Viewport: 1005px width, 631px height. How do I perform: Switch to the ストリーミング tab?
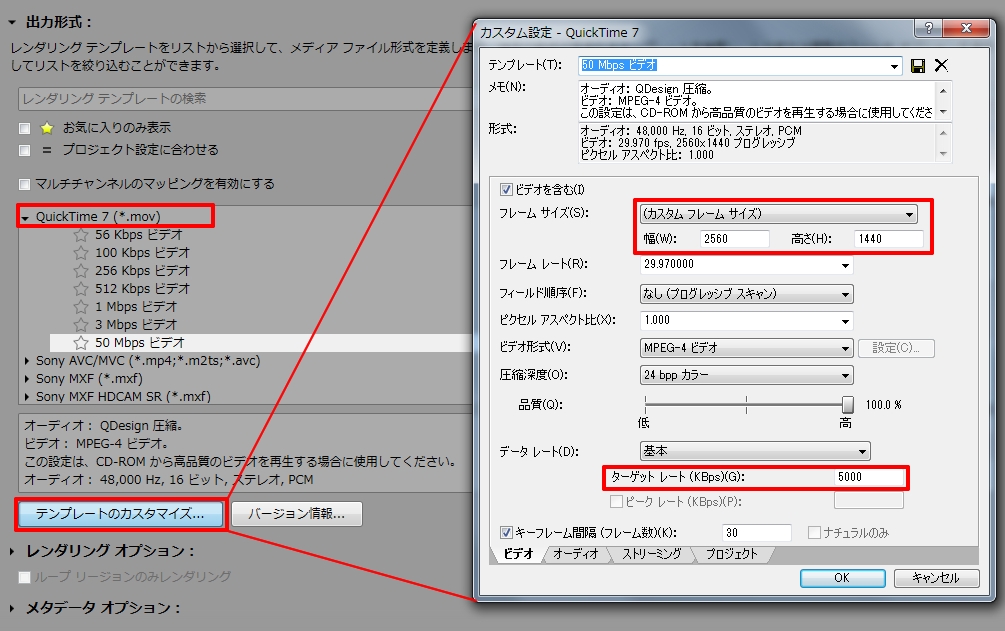651,554
